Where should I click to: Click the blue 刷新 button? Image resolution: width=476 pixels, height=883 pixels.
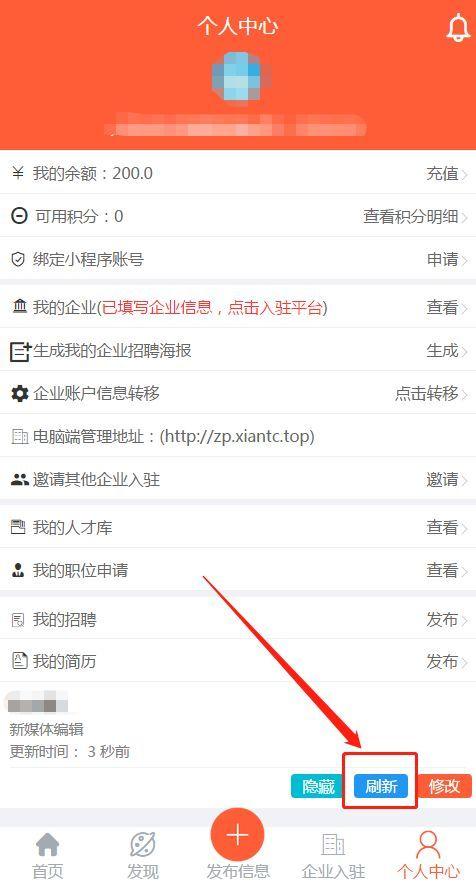(381, 786)
